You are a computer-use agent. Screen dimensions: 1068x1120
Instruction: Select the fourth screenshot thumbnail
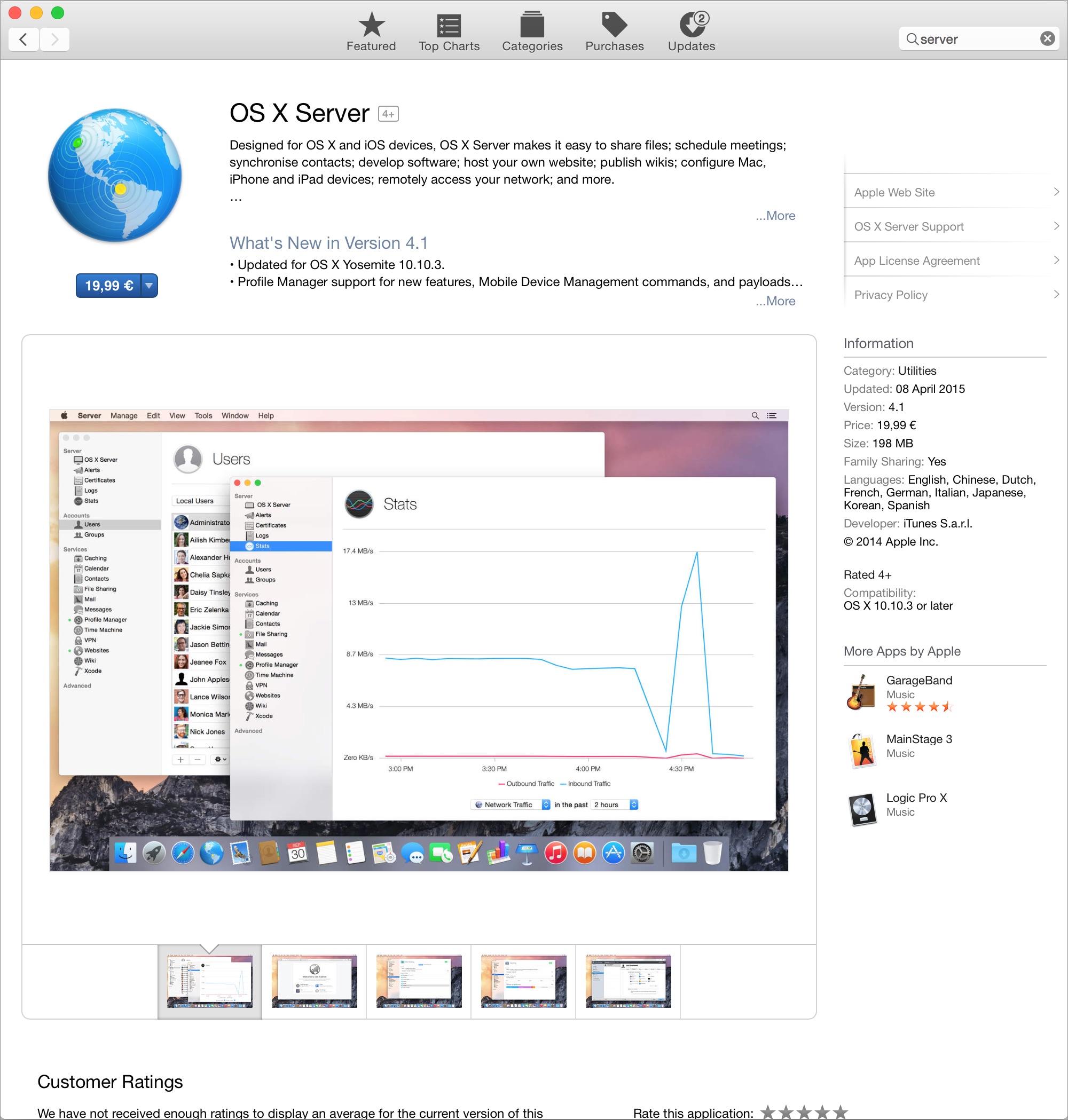tap(524, 981)
